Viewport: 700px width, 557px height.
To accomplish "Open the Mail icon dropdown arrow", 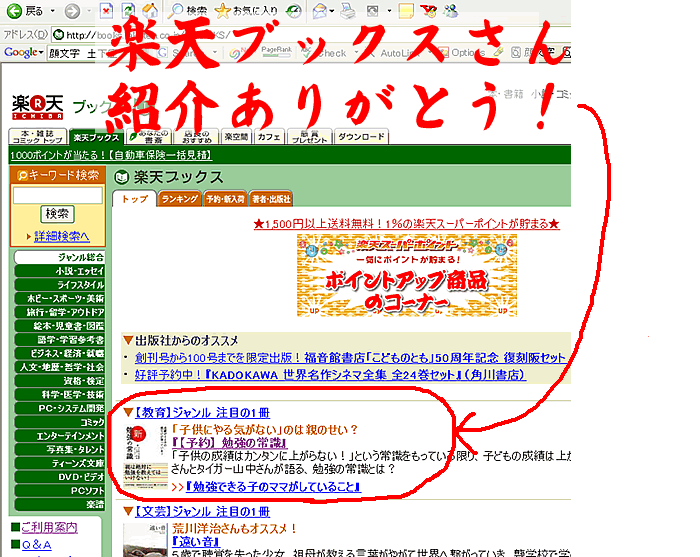I will (332, 11).
